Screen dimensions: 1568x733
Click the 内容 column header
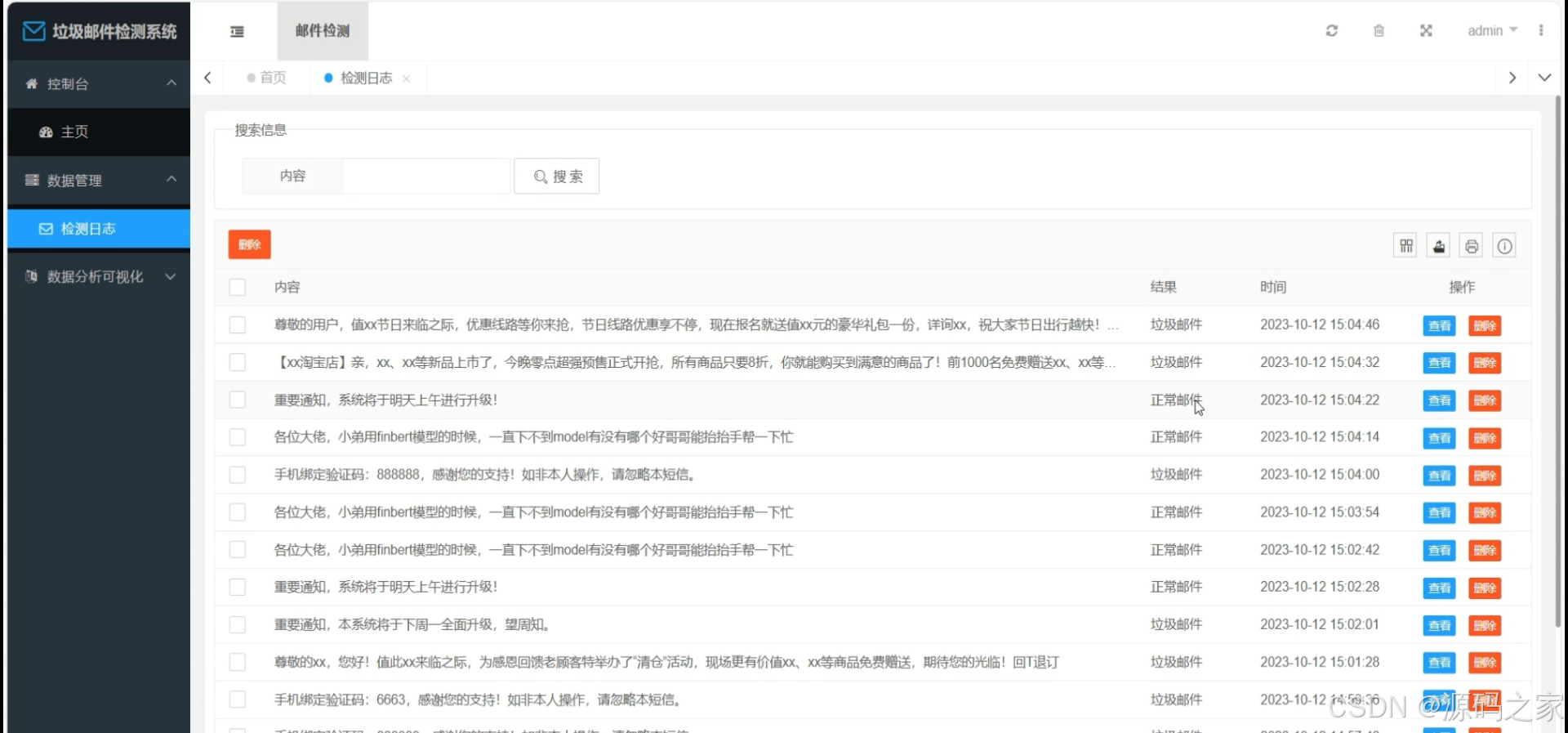(287, 288)
